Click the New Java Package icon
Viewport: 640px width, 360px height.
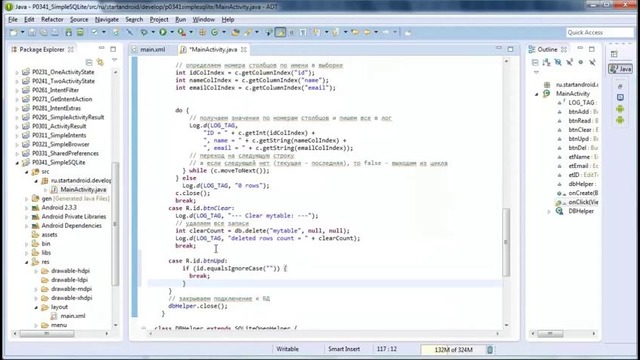point(202,32)
